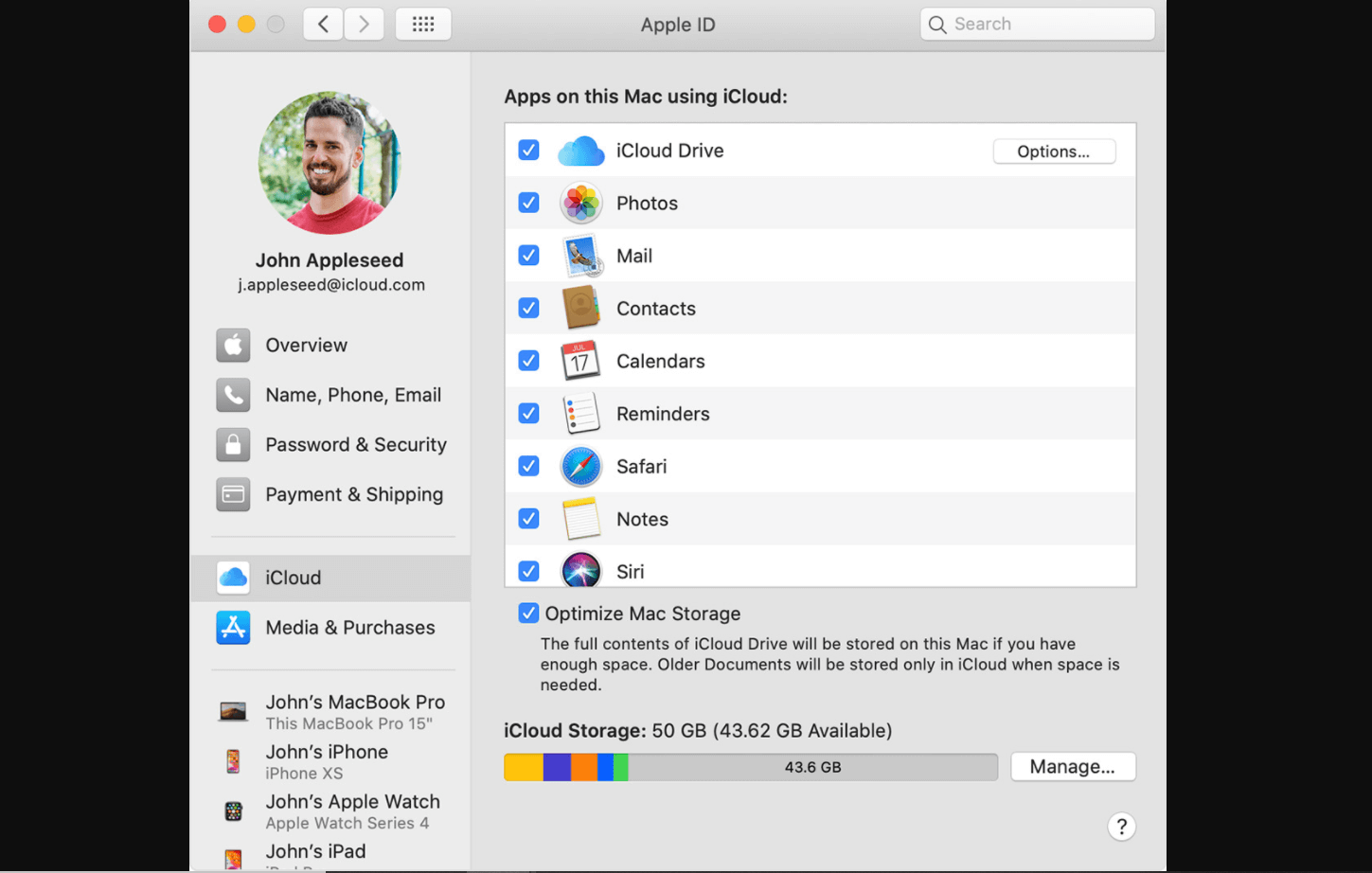
Task: Click the Siri app icon
Action: 580,570
